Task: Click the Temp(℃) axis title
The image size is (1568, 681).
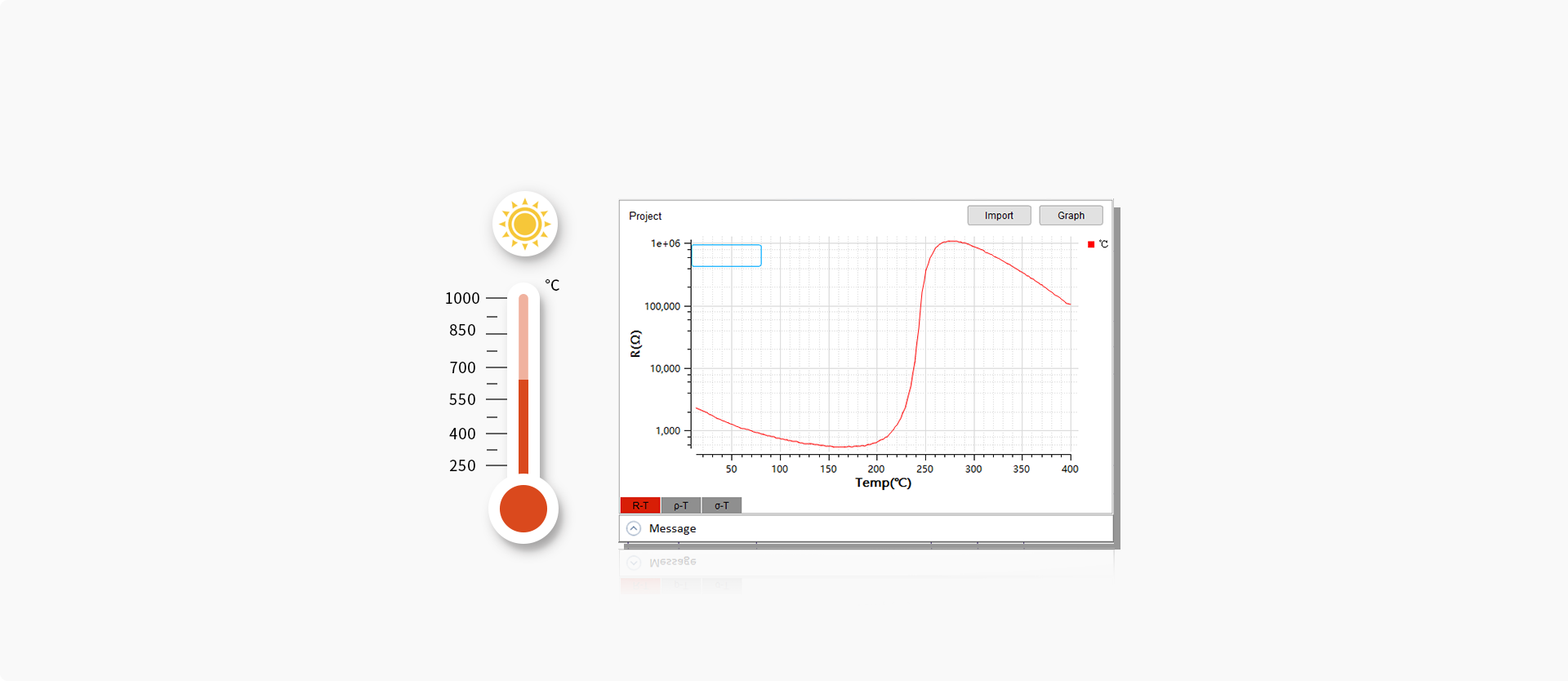Action: pyautogui.click(x=883, y=483)
